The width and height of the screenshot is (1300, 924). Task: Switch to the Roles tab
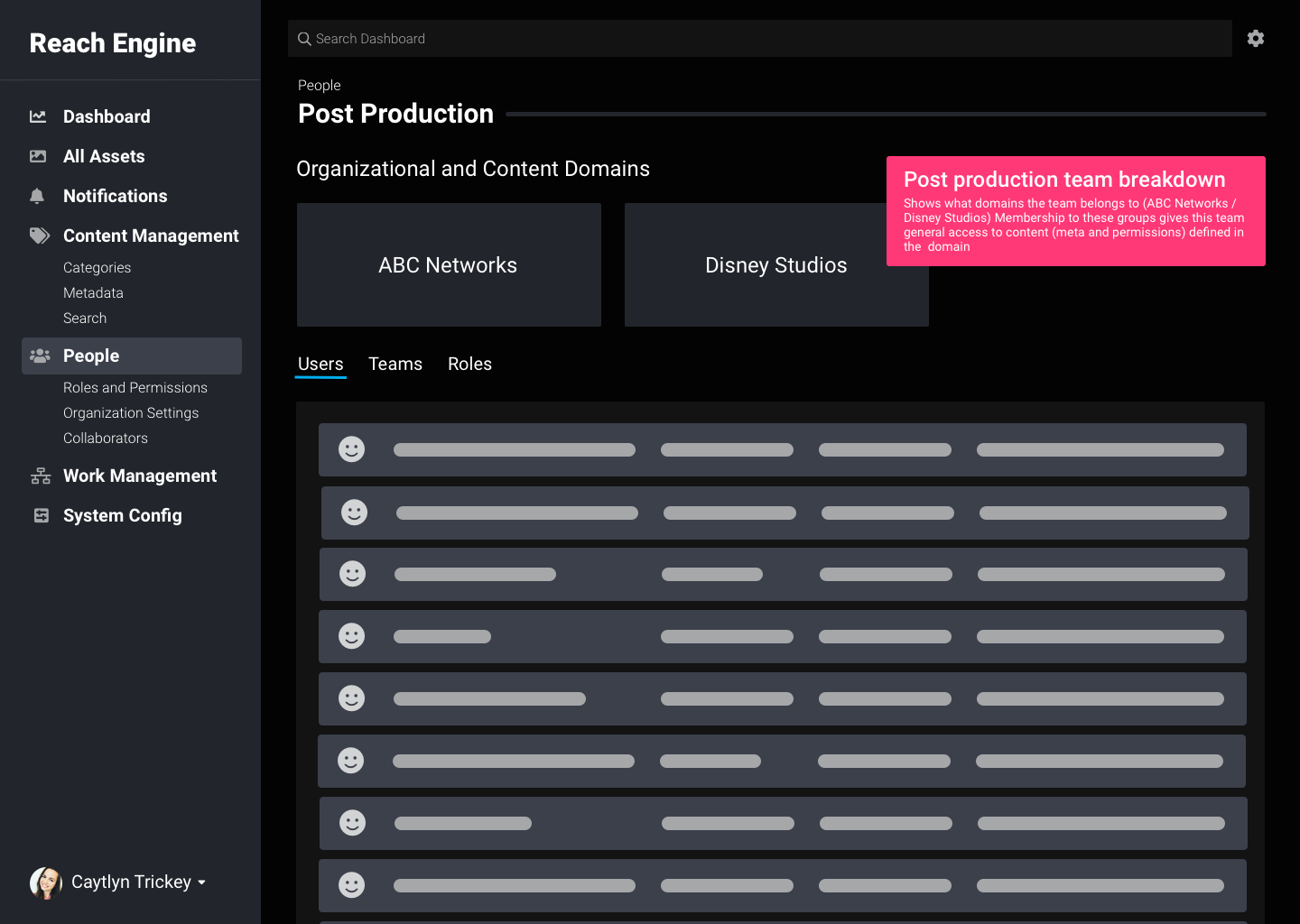coord(469,364)
